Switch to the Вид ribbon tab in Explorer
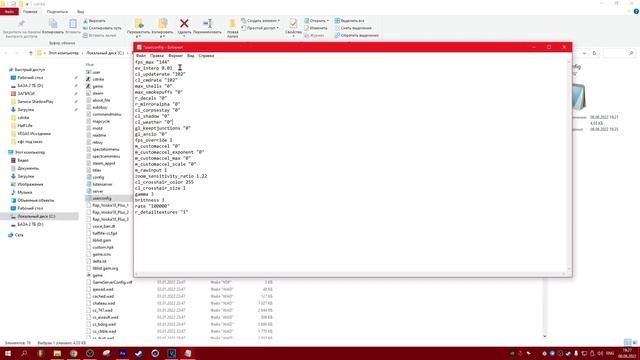Image resolution: width=640 pixels, height=360 pixels. 80,11
